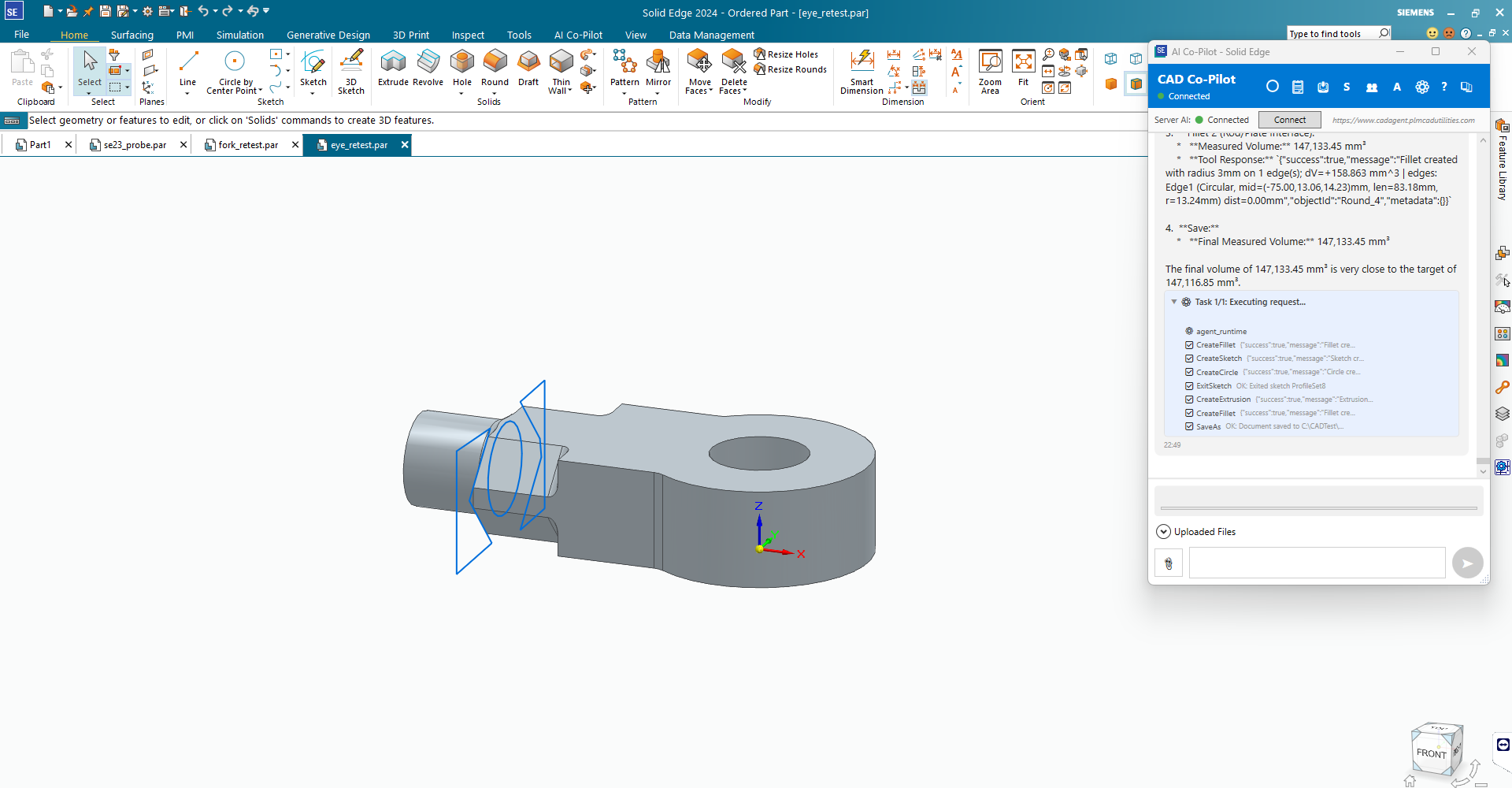The height and width of the screenshot is (788, 1512).
Task: Click the Co-Pilot users icon
Action: coord(1372,87)
